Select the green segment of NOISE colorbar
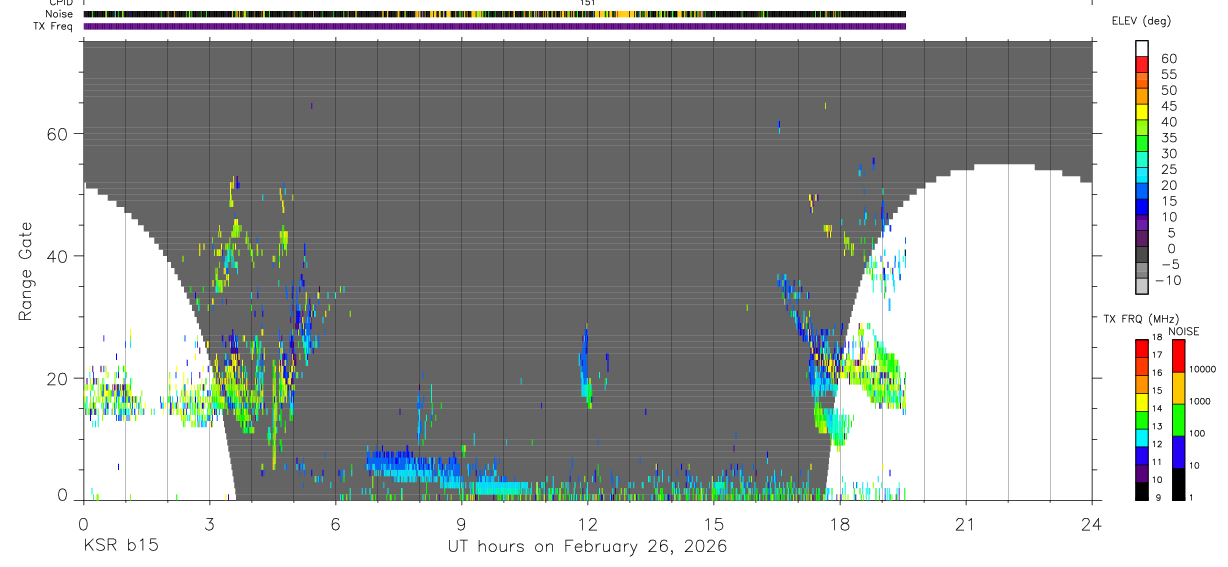The height and width of the screenshot is (567, 1228). click(1178, 420)
